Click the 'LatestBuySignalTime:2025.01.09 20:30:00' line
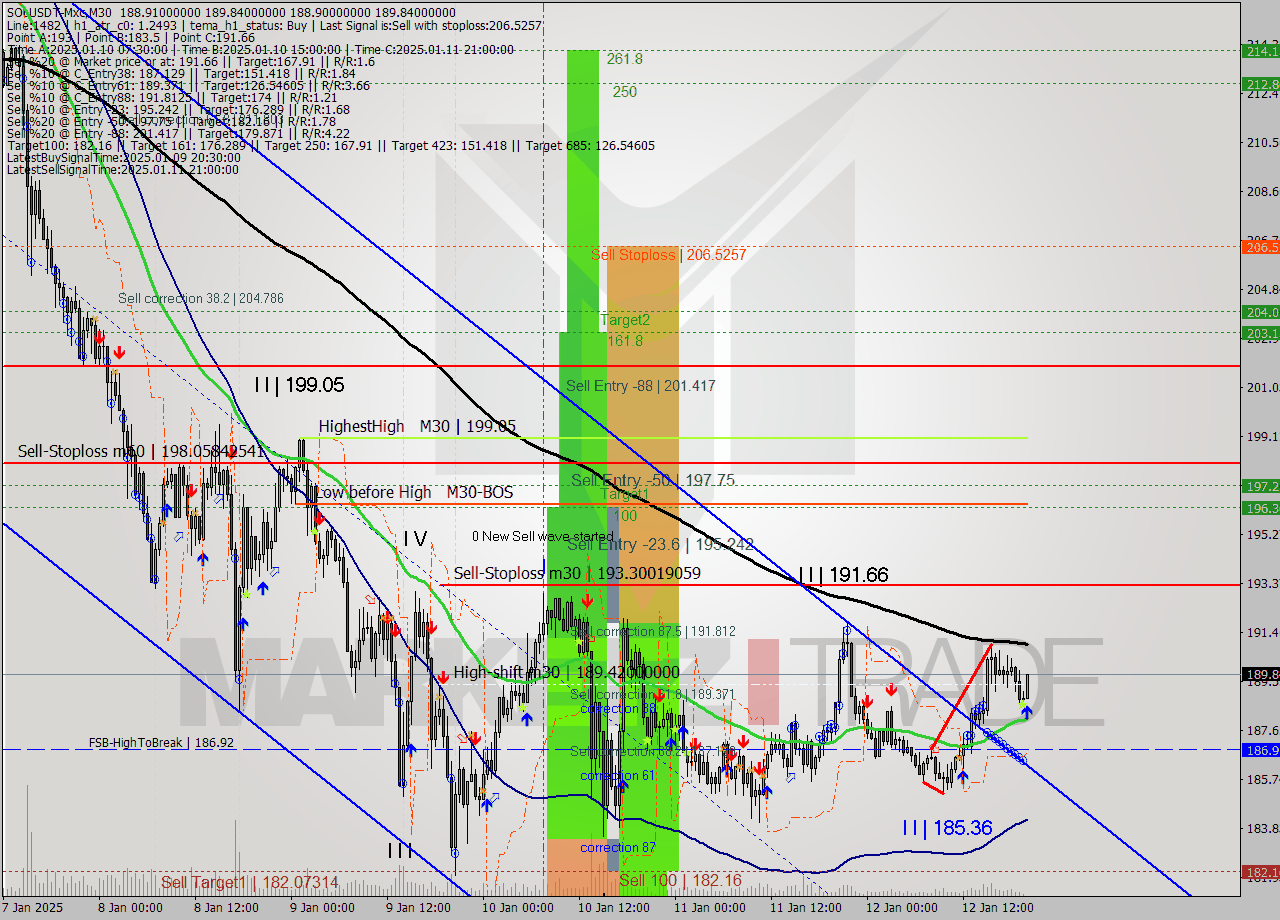The height and width of the screenshot is (920, 1280). click(123, 158)
